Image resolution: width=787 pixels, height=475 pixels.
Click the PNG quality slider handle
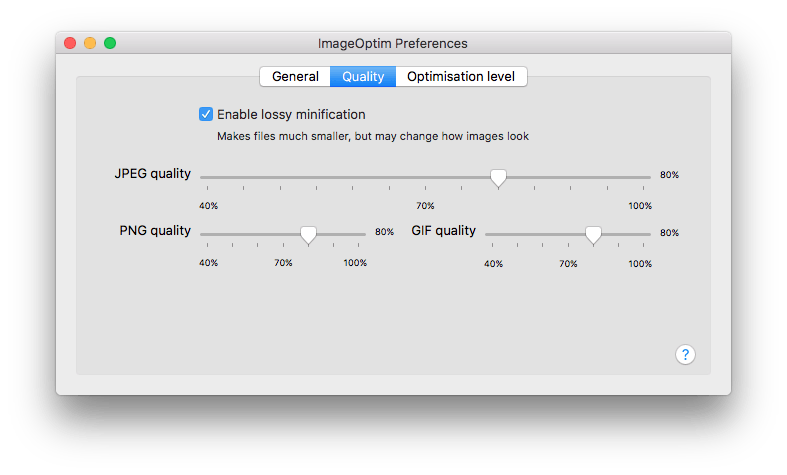pos(309,234)
